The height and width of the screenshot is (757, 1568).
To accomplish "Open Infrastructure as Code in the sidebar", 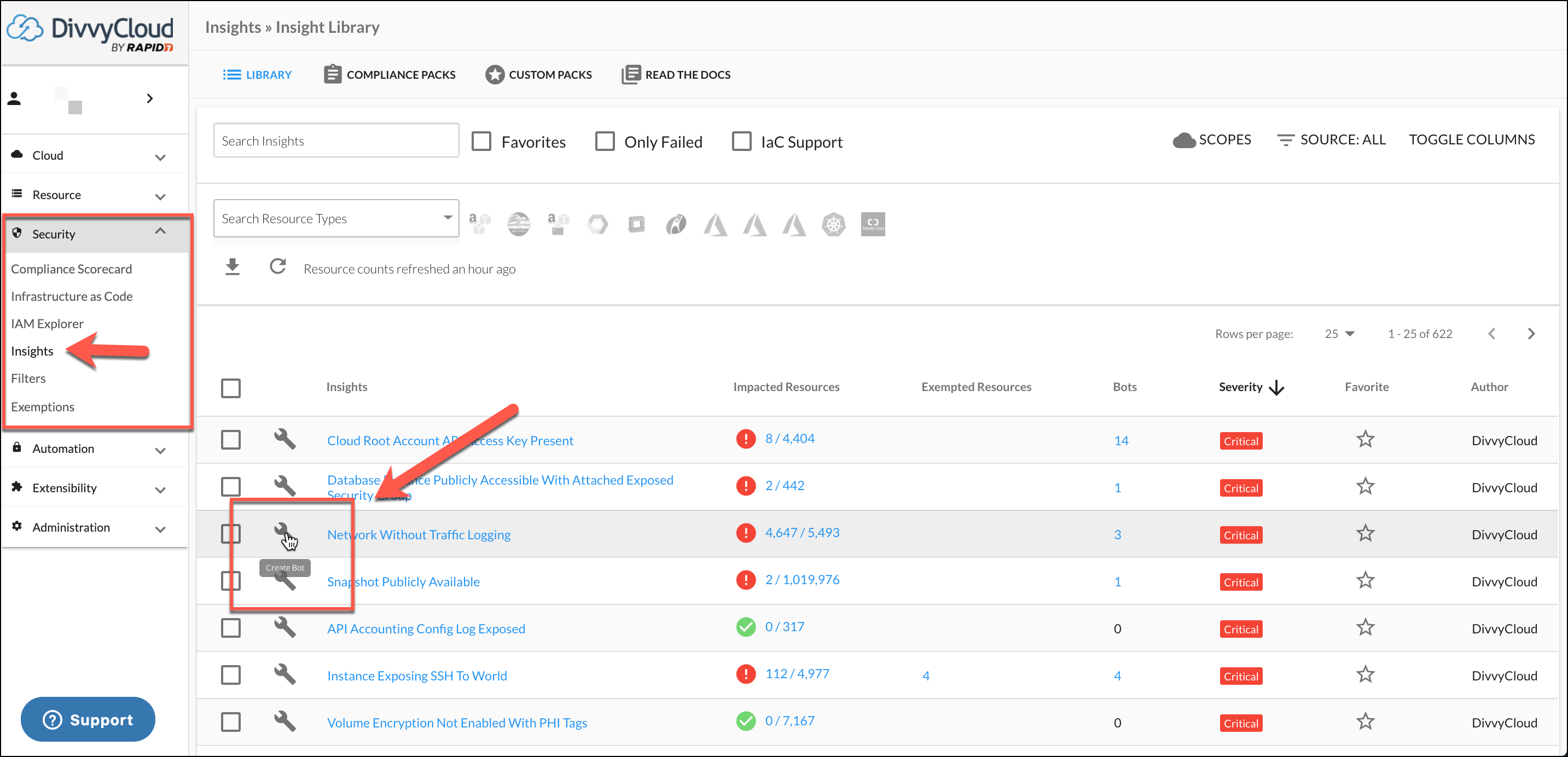I will pos(72,296).
